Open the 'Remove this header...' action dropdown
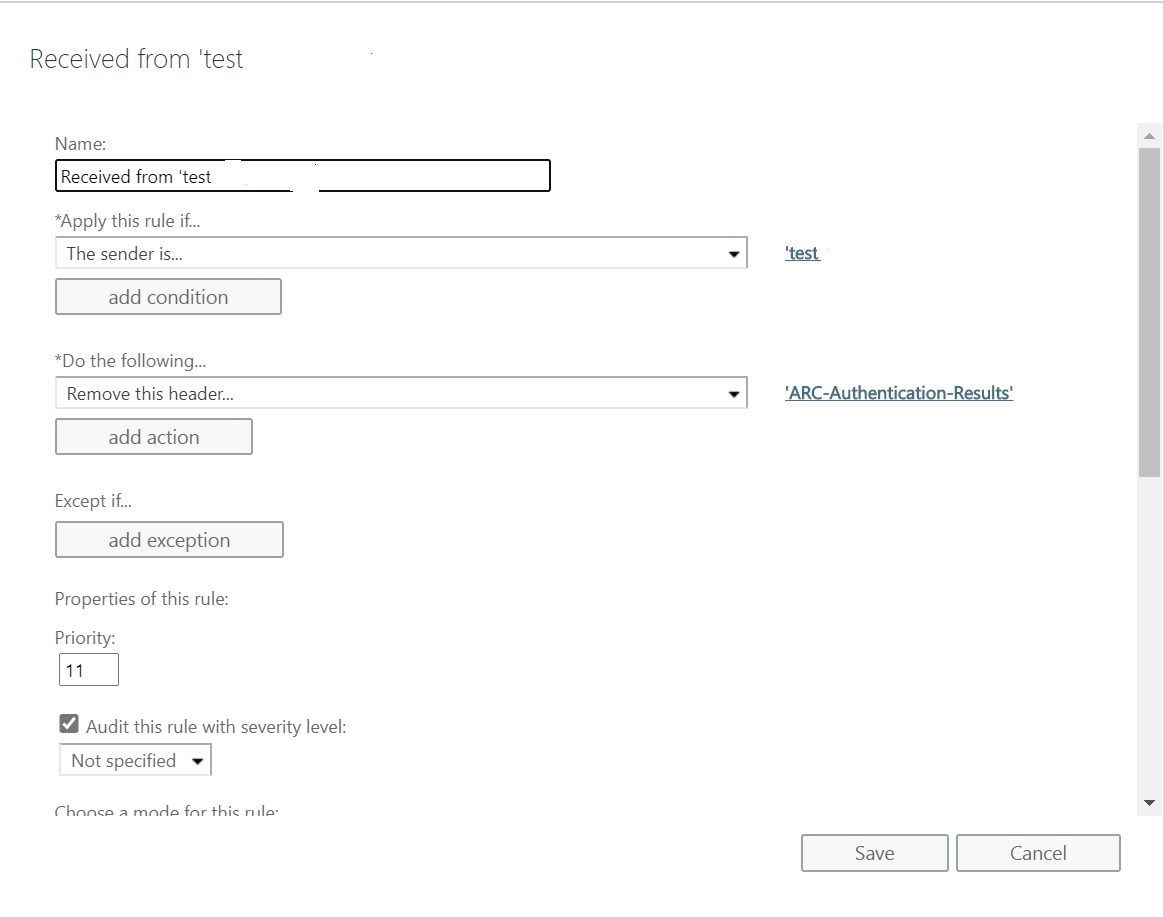Viewport: 1163px width, 917px height. click(400, 392)
